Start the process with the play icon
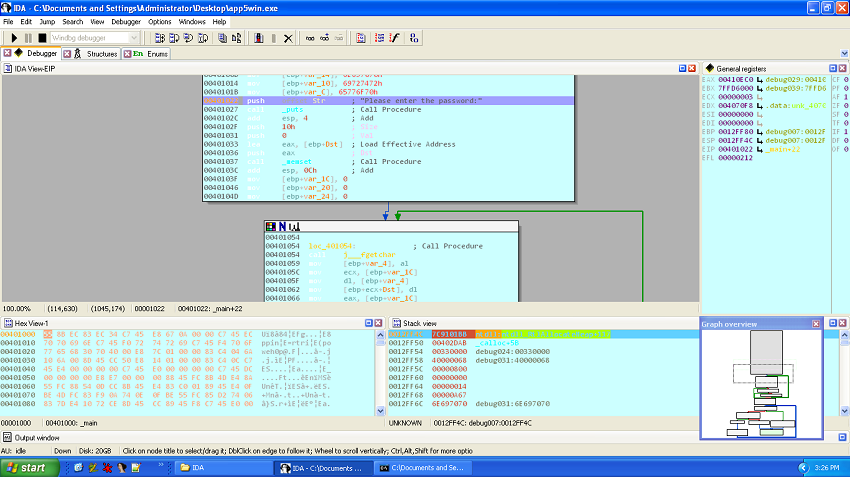The width and height of the screenshot is (850, 477). click(14, 38)
